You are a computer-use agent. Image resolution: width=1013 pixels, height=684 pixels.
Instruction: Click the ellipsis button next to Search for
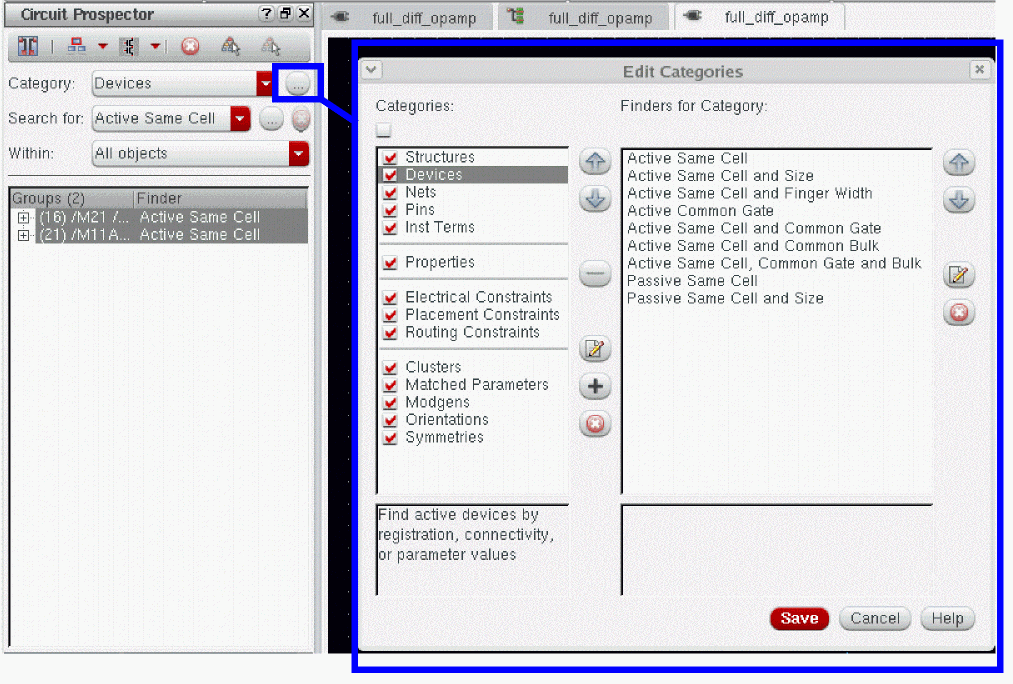pyautogui.click(x=271, y=119)
